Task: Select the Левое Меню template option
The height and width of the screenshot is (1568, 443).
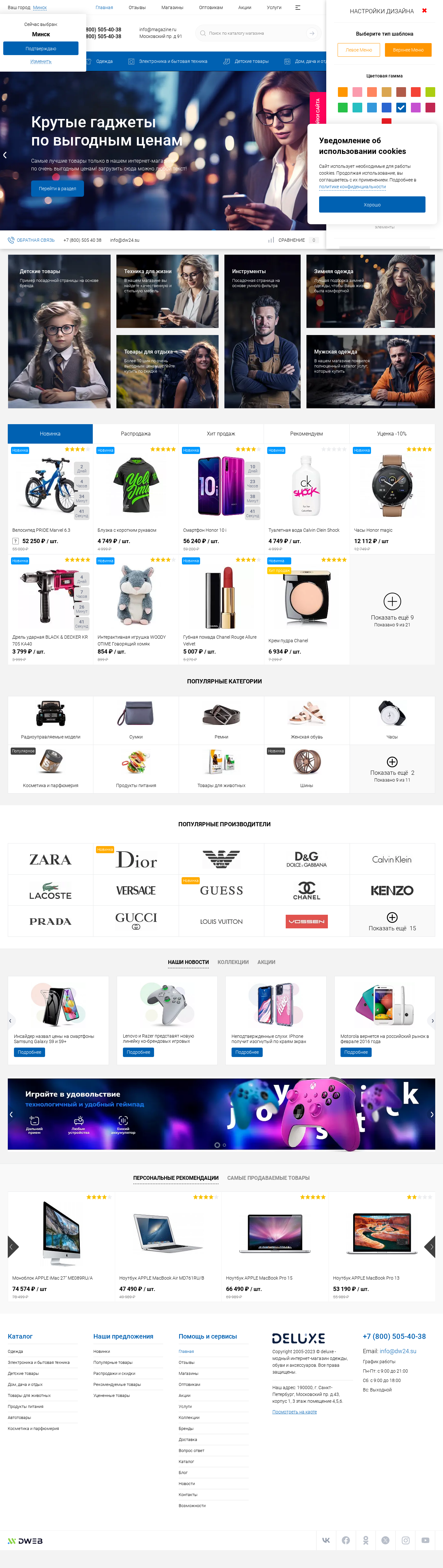Action: [x=359, y=50]
